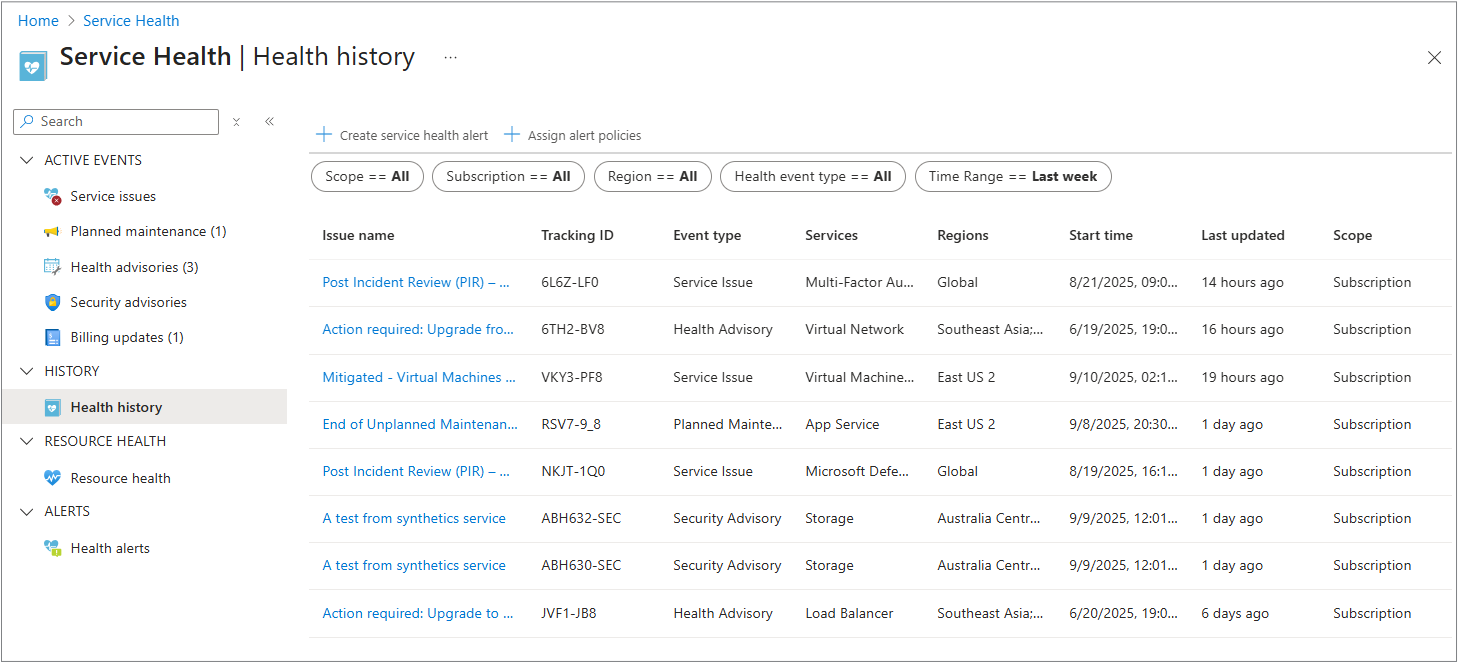This screenshot has width=1458, height=662.
Task: Click the Service issues icon in sidebar
Action: [x=53, y=196]
